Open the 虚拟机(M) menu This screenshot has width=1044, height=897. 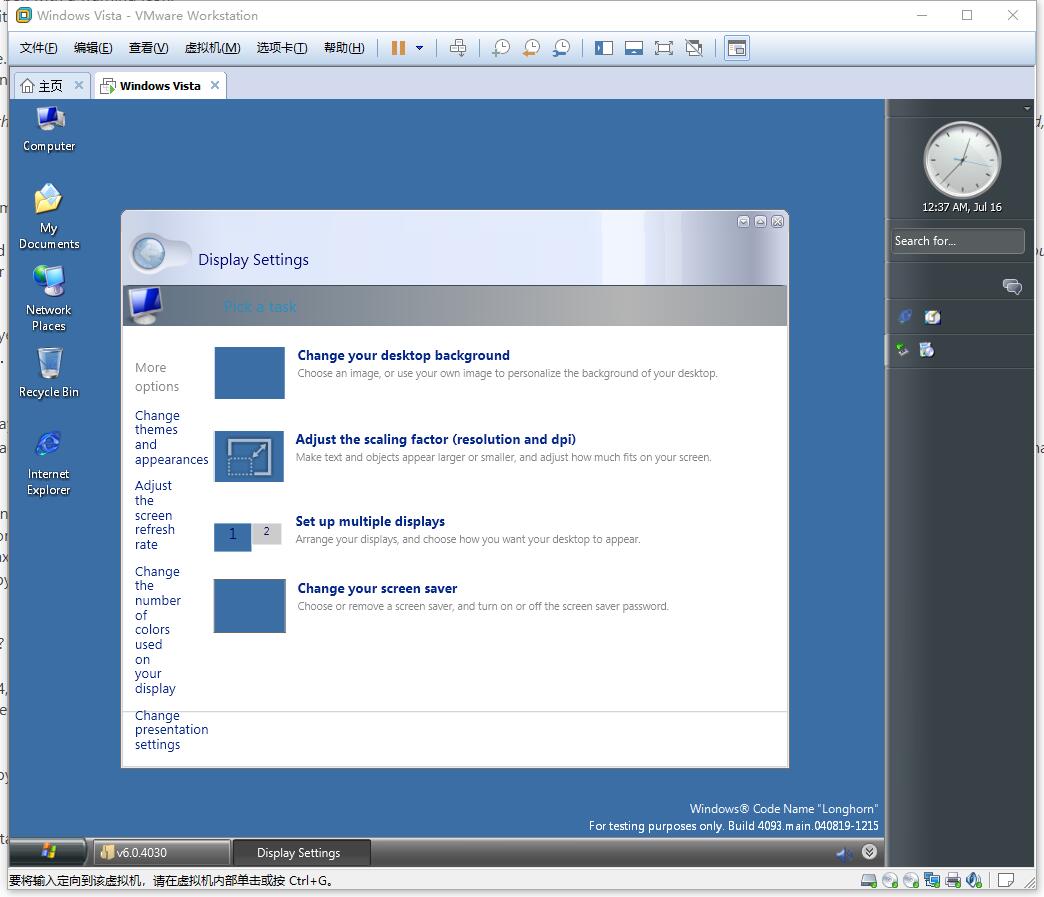pyautogui.click(x=212, y=48)
